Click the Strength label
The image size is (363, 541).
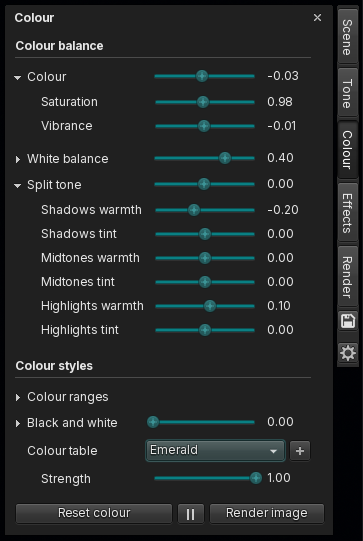coord(66,479)
